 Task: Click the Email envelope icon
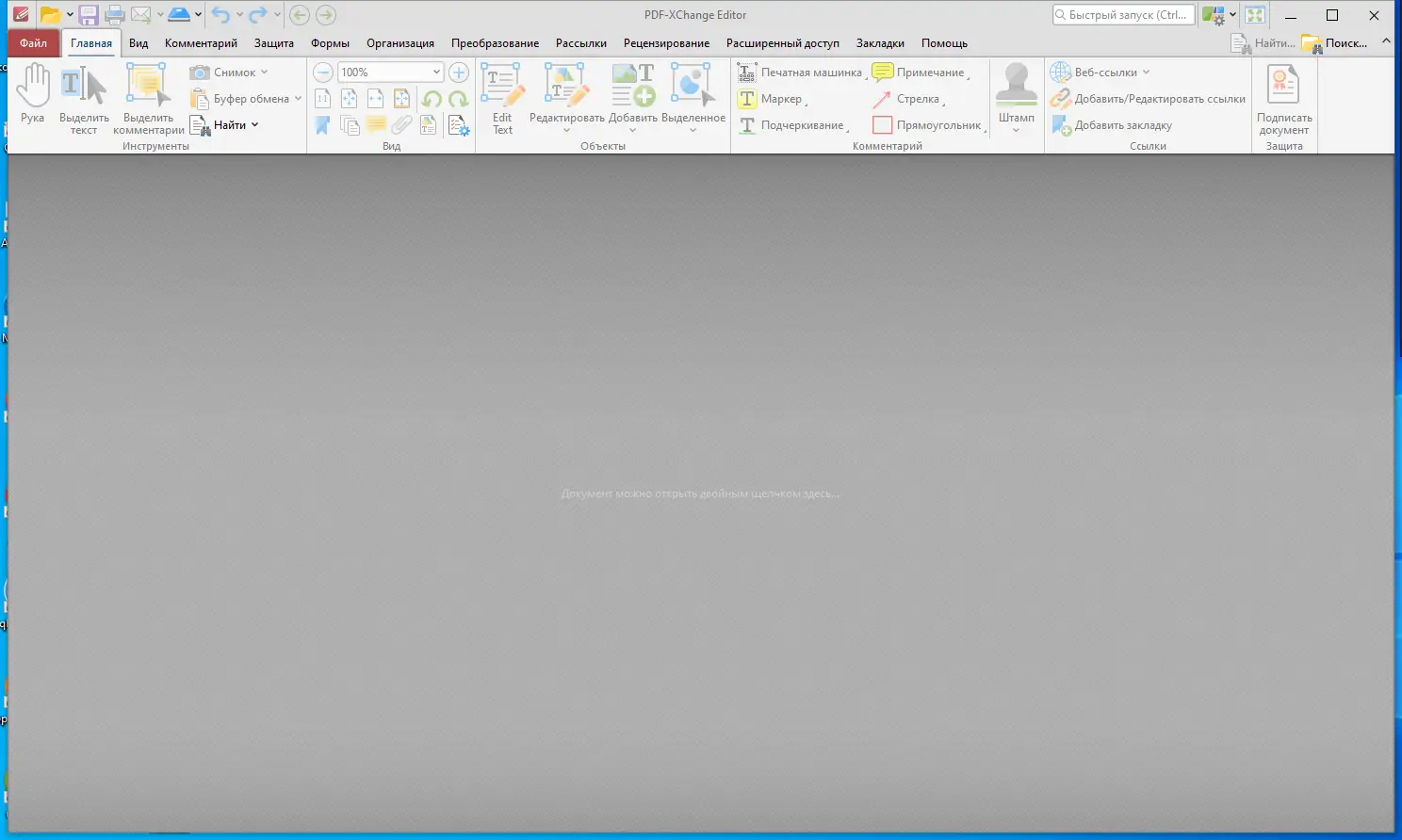tap(141, 15)
